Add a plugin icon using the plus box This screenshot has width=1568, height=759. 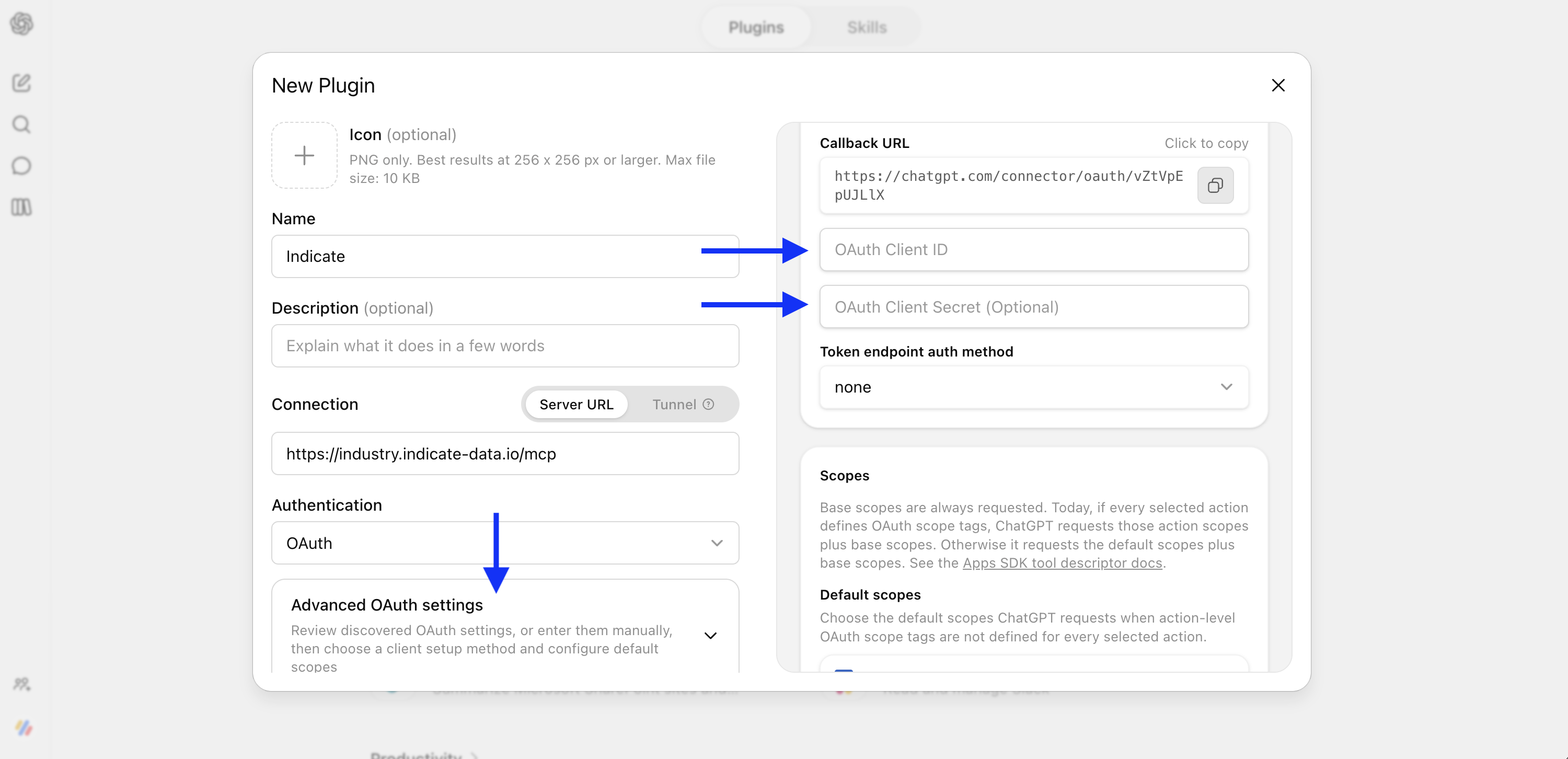coord(304,155)
